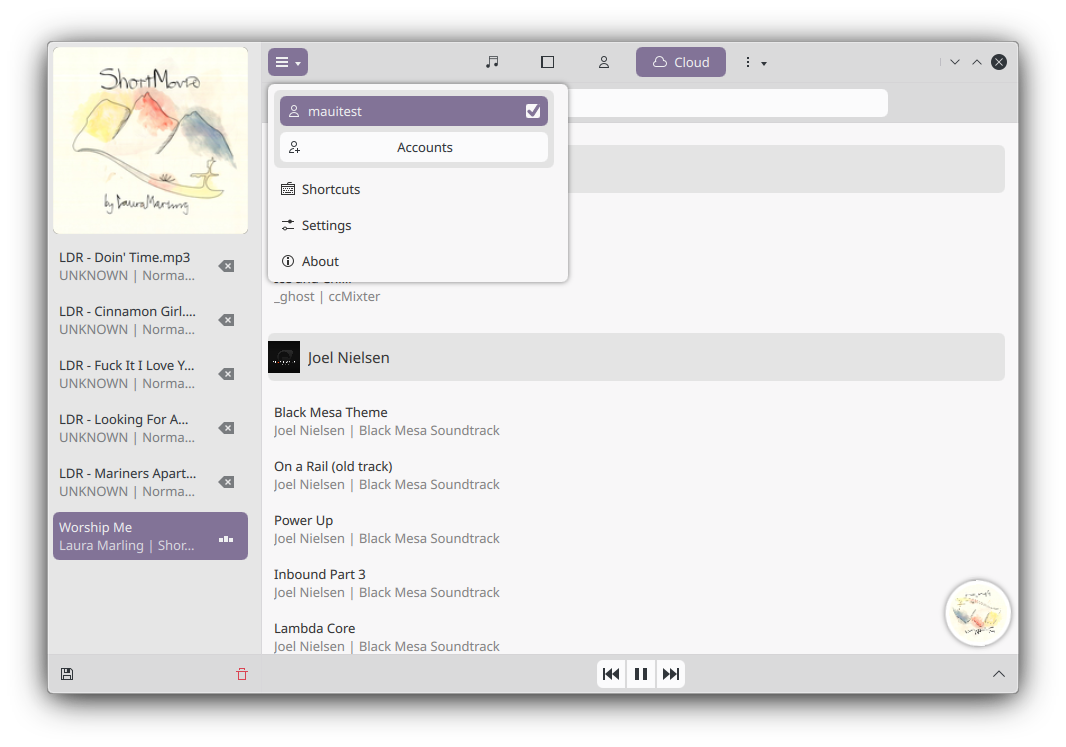The width and height of the screenshot is (1066, 747).
Task: Select Settings in the menu
Action: pos(327,225)
